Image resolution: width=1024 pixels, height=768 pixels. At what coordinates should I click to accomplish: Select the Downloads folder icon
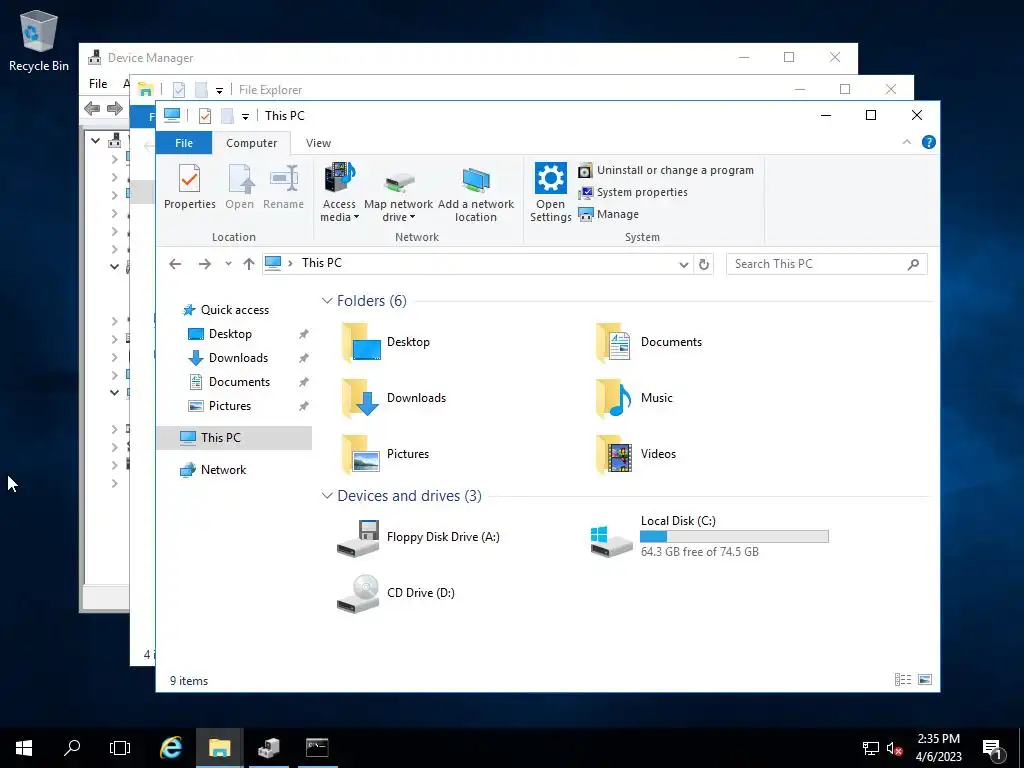pos(361,398)
